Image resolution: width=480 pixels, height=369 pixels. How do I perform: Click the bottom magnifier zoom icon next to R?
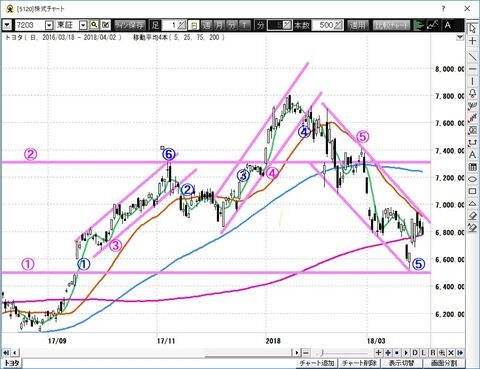[x=442, y=353]
